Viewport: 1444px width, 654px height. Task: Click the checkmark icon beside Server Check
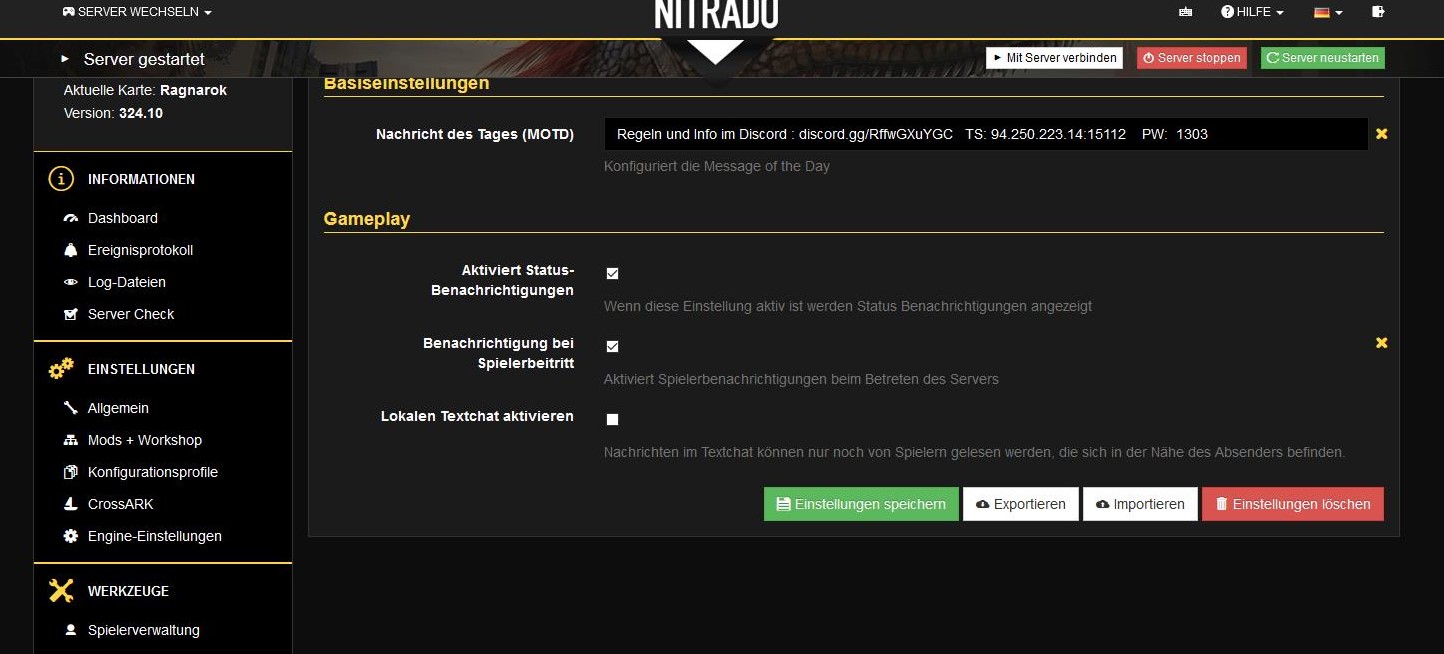[70, 314]
